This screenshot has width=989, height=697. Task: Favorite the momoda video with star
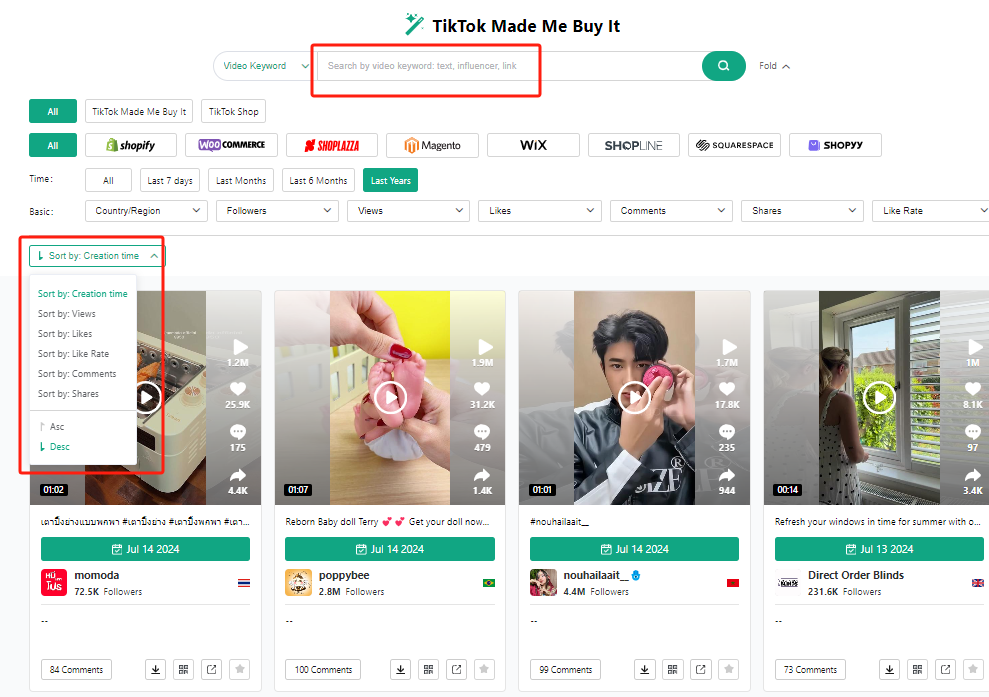[x=240, y=669]
